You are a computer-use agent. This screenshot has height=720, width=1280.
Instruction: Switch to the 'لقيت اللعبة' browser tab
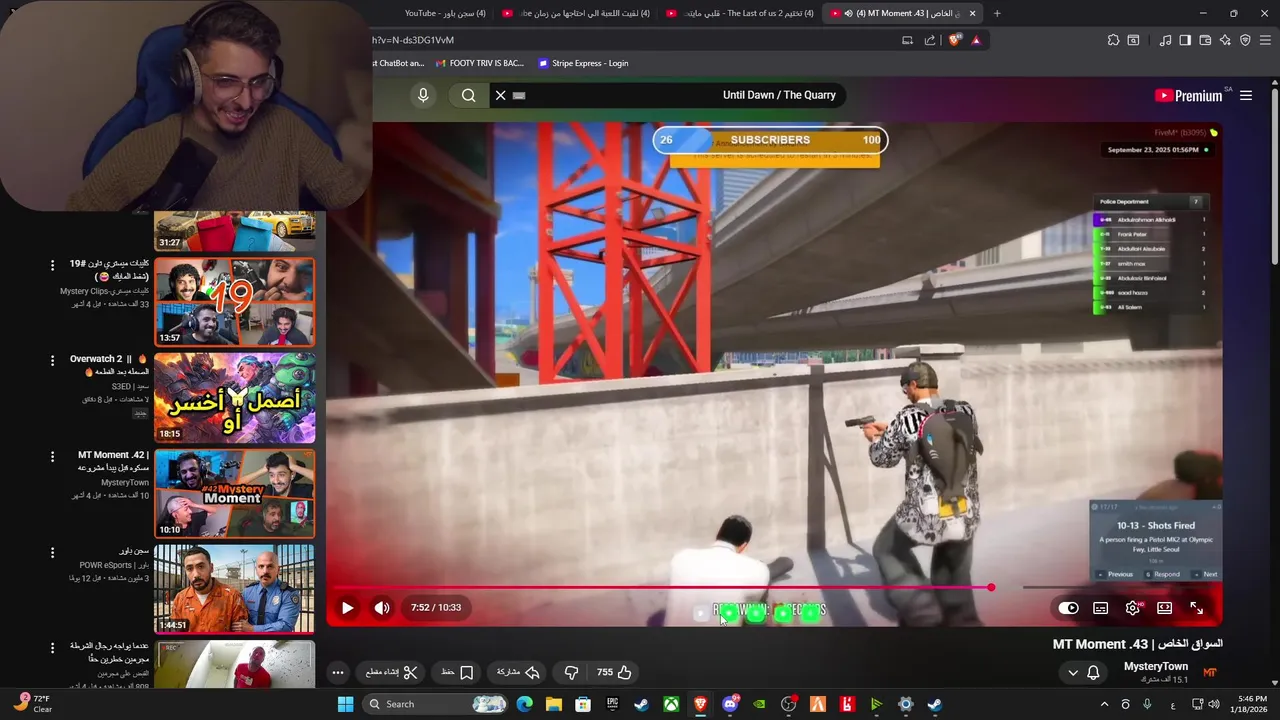pyautogui.click(x=575, y=13)
